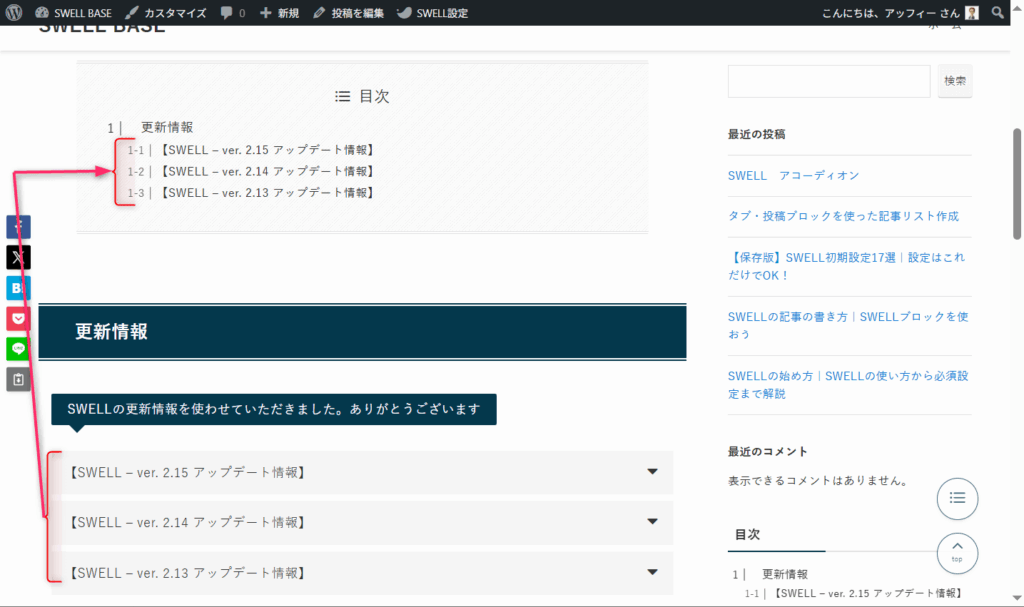Viewport: 1024px width, 607px height.
Task: Open SWELLの始め方 post link
Action: point(848,385)
